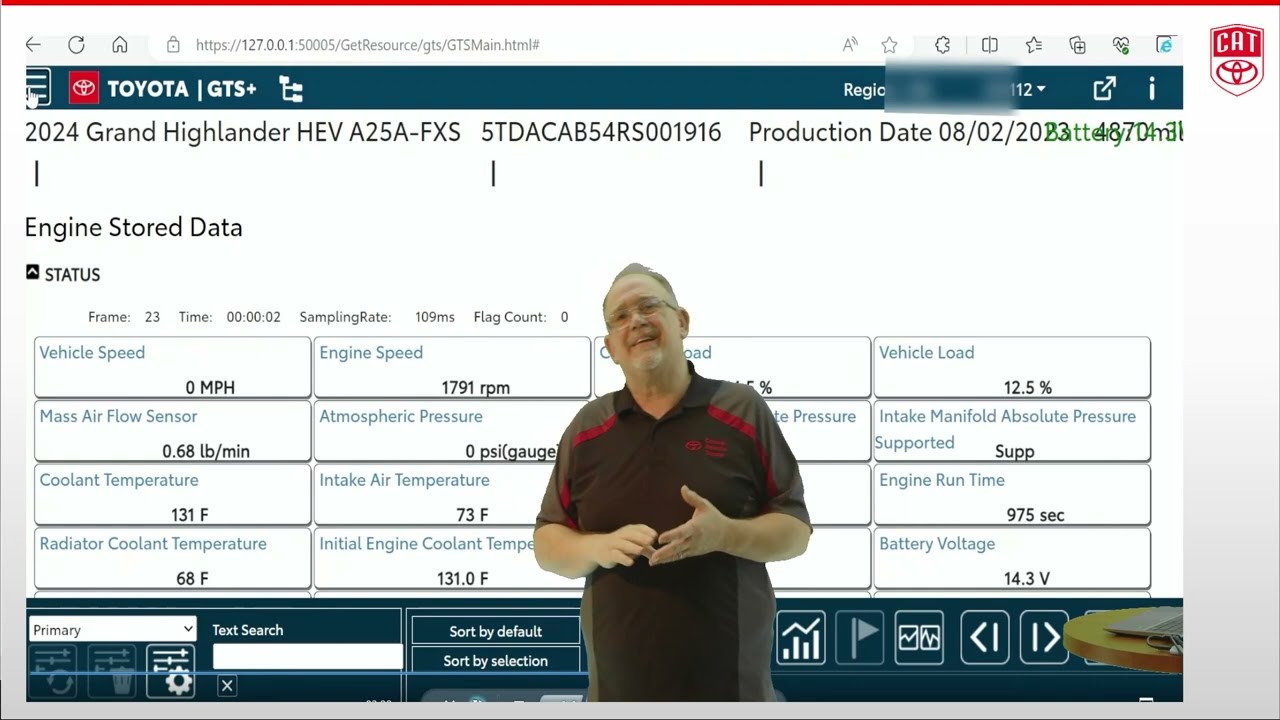Select the Atmospheric Pressure tile
The width and height of the screenshot is (1280, 720).
[452, 431]
